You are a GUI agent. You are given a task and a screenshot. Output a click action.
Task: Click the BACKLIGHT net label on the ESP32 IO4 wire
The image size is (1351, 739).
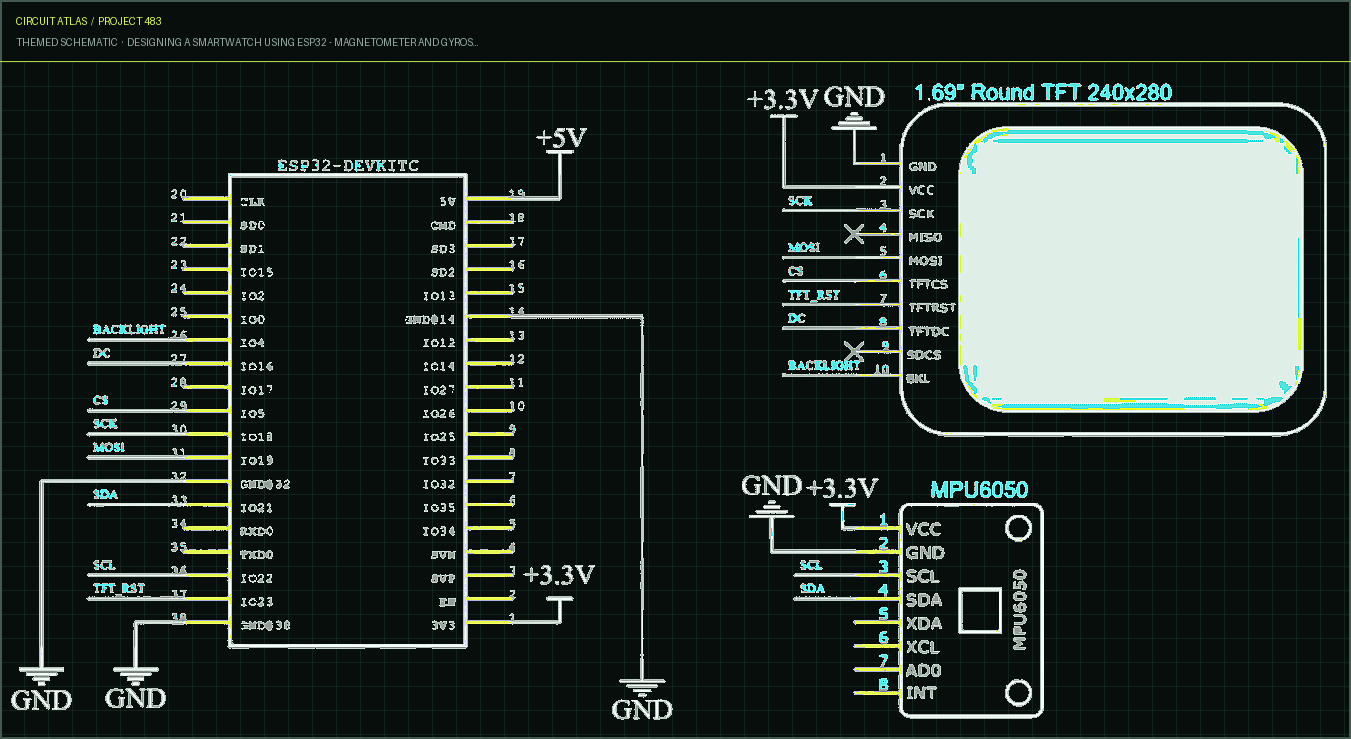tap(129, 329)
